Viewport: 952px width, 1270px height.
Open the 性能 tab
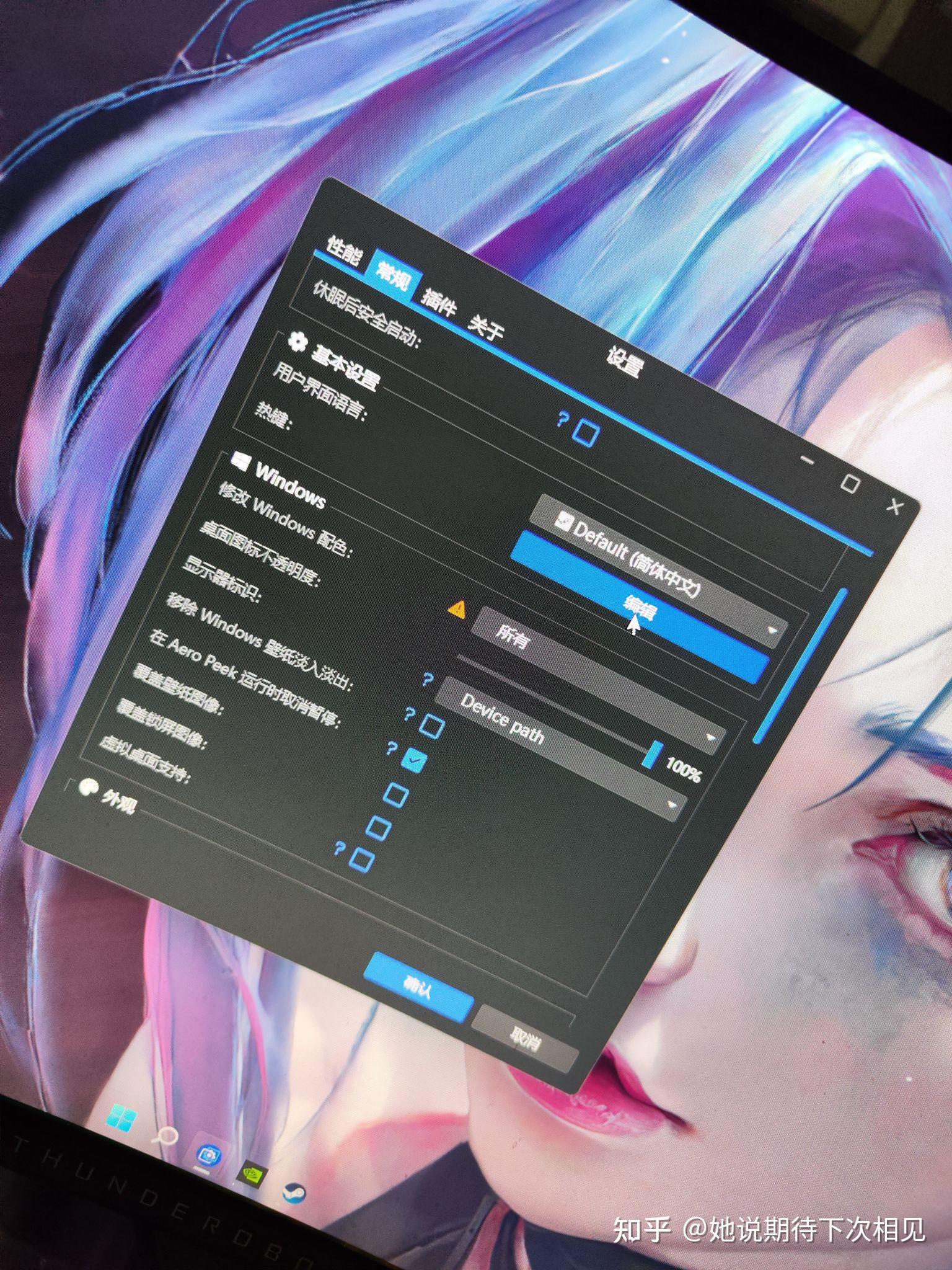pos(344,250)
